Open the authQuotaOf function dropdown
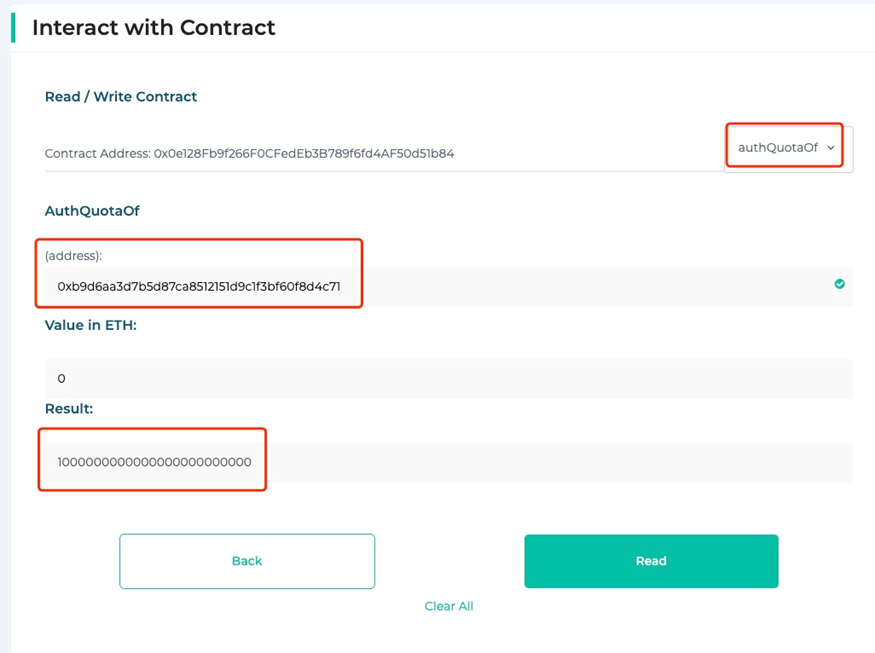 click(788, 148)
